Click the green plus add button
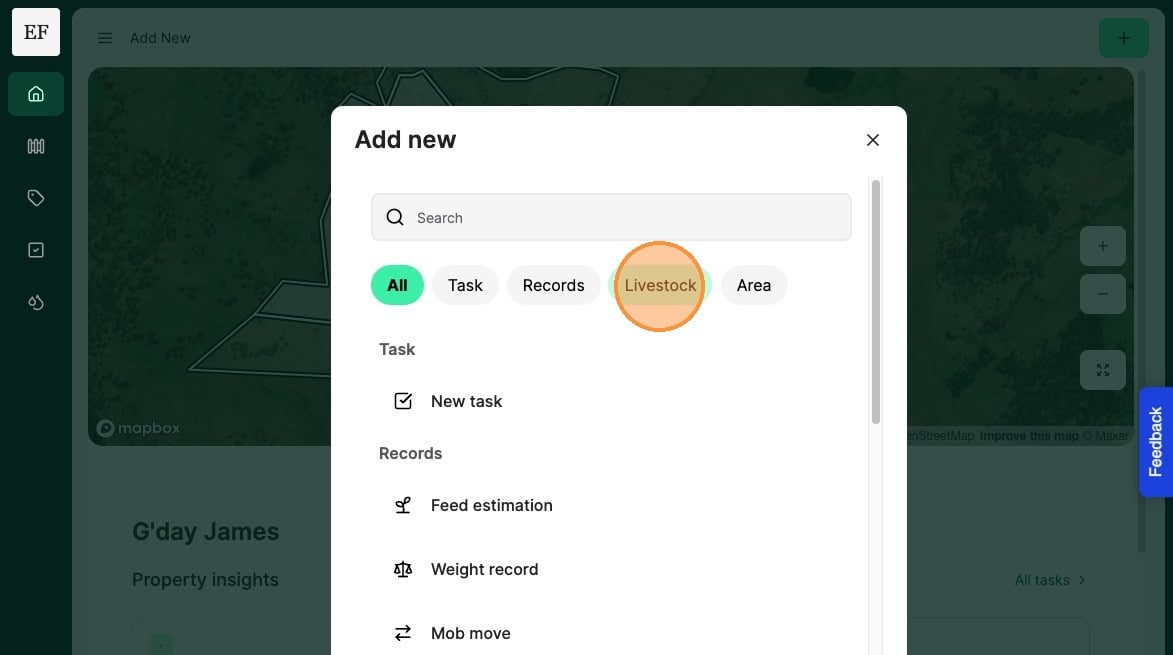 coord(1123,38)
